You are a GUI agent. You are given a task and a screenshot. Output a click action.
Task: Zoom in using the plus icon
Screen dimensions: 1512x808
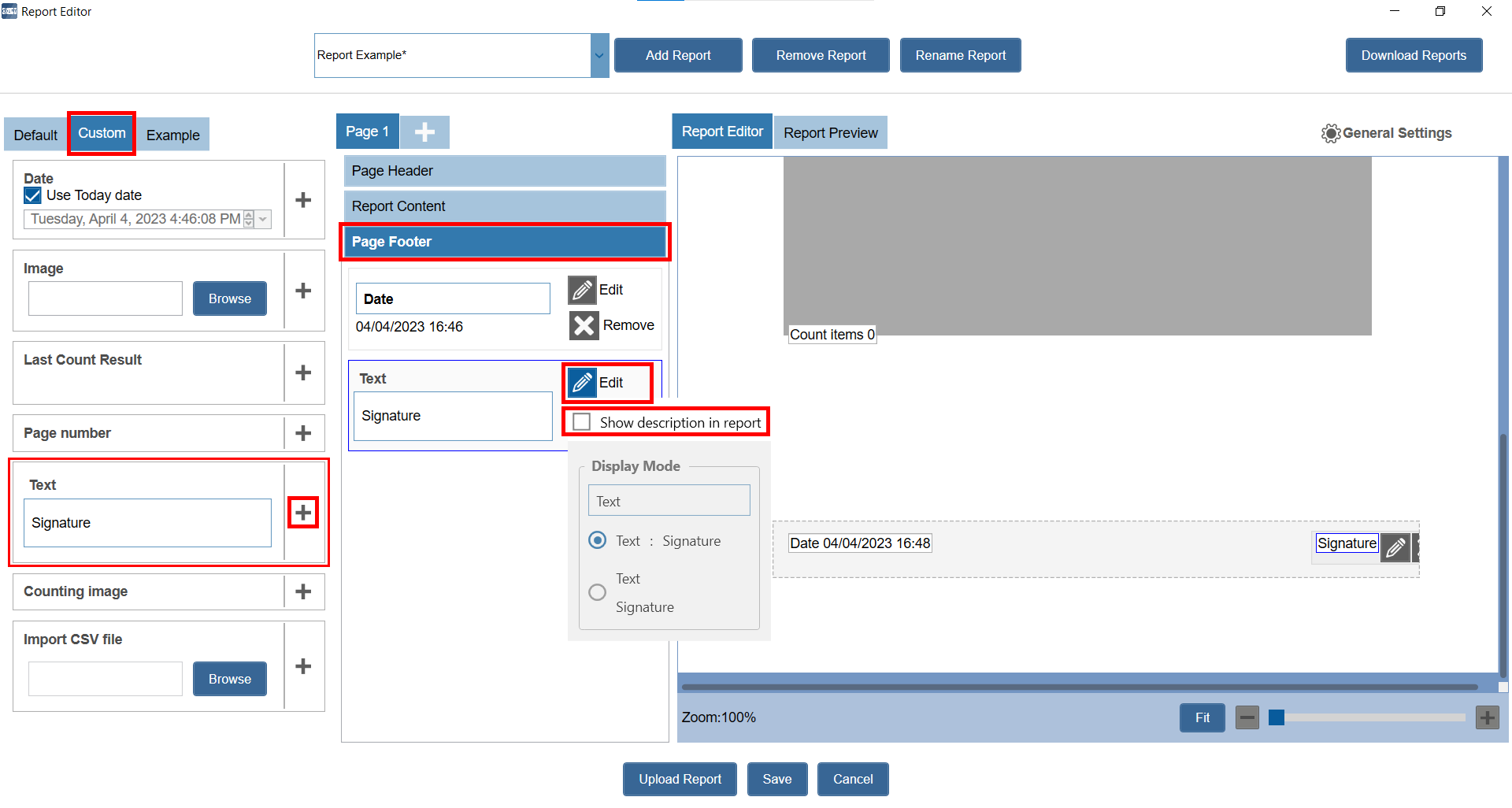(1487, 717)
